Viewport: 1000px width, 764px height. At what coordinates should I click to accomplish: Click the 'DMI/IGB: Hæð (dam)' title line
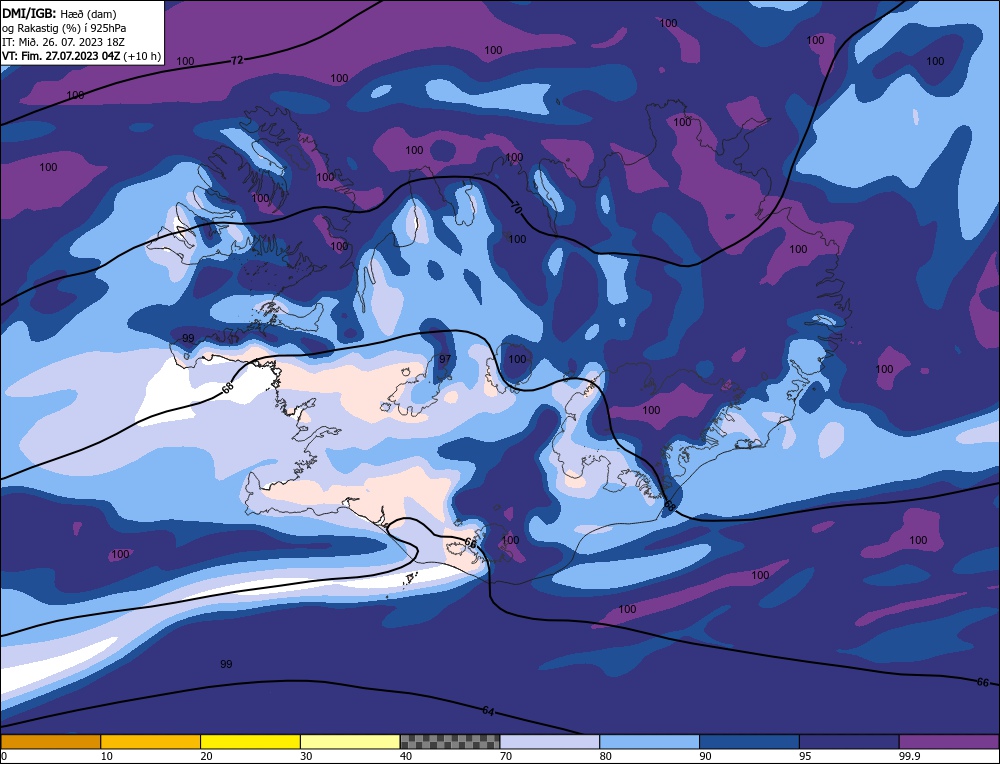(x=59, y=13)
